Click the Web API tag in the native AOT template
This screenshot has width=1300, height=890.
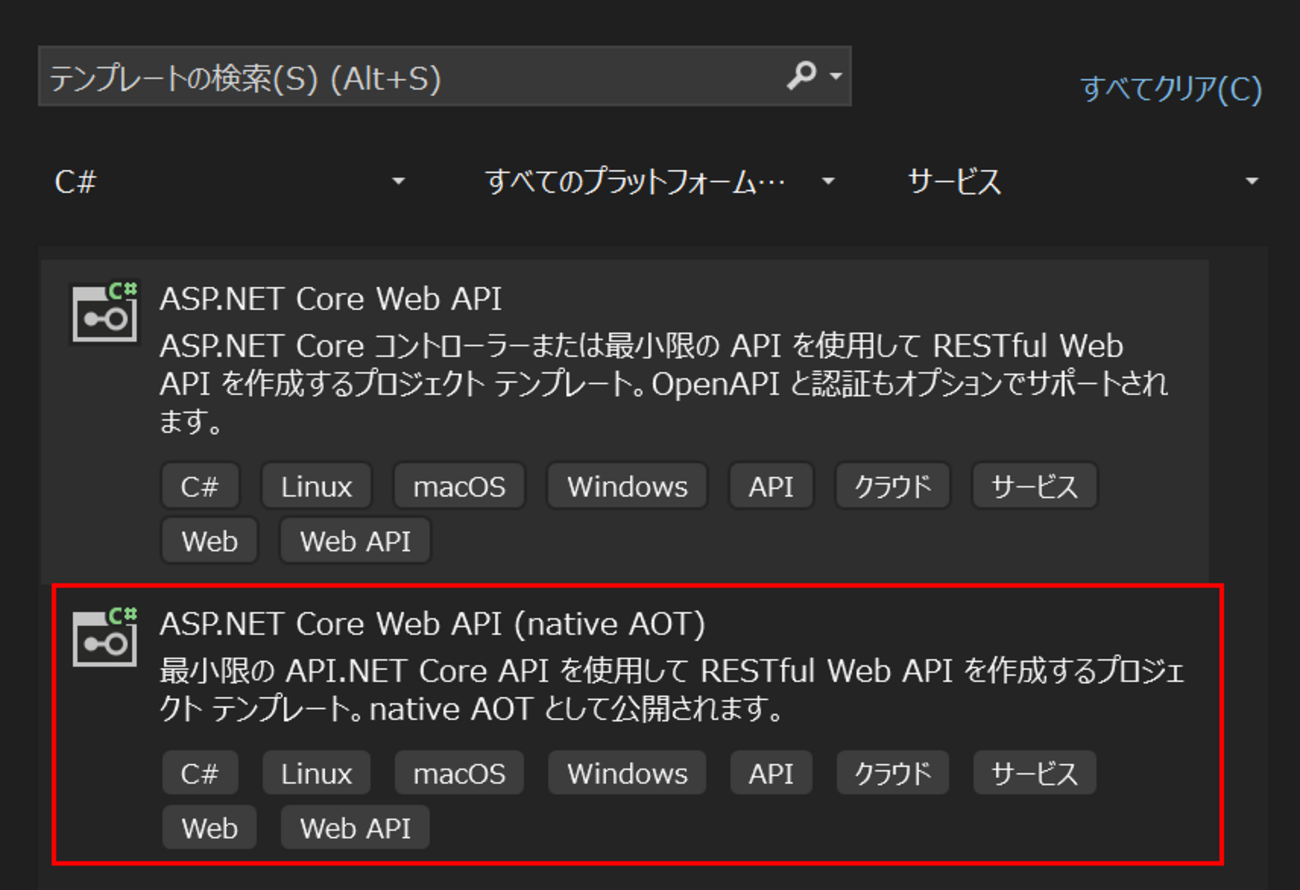[x=356, y=828]
